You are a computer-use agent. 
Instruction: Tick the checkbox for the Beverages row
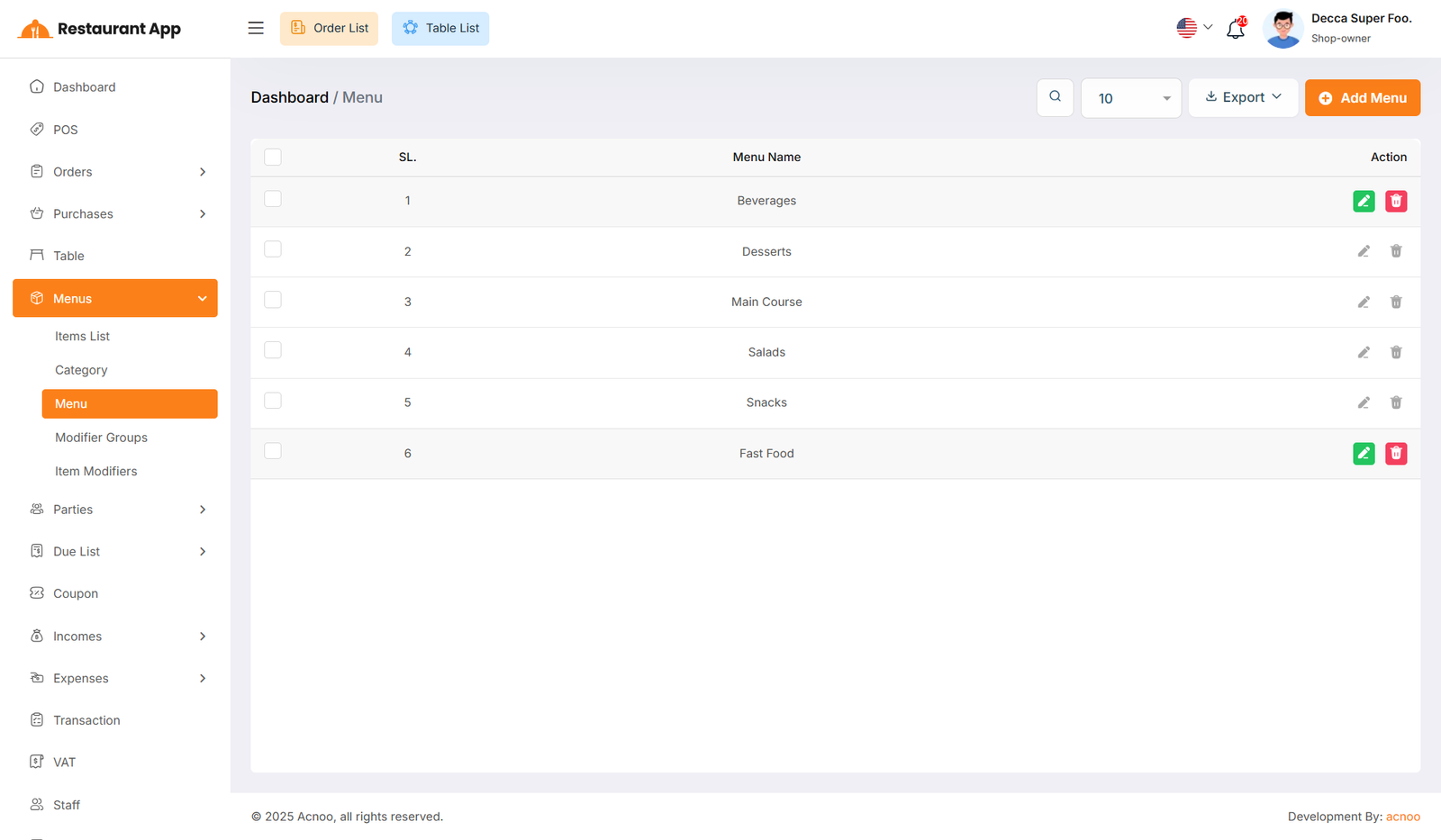pyautogui.click(x=273, y=199)
